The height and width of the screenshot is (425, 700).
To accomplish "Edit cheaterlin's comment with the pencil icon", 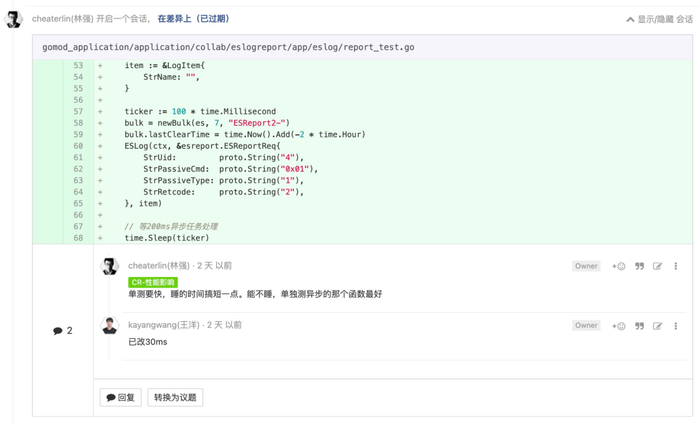I will pyautogui.click(x=657, y=267).
